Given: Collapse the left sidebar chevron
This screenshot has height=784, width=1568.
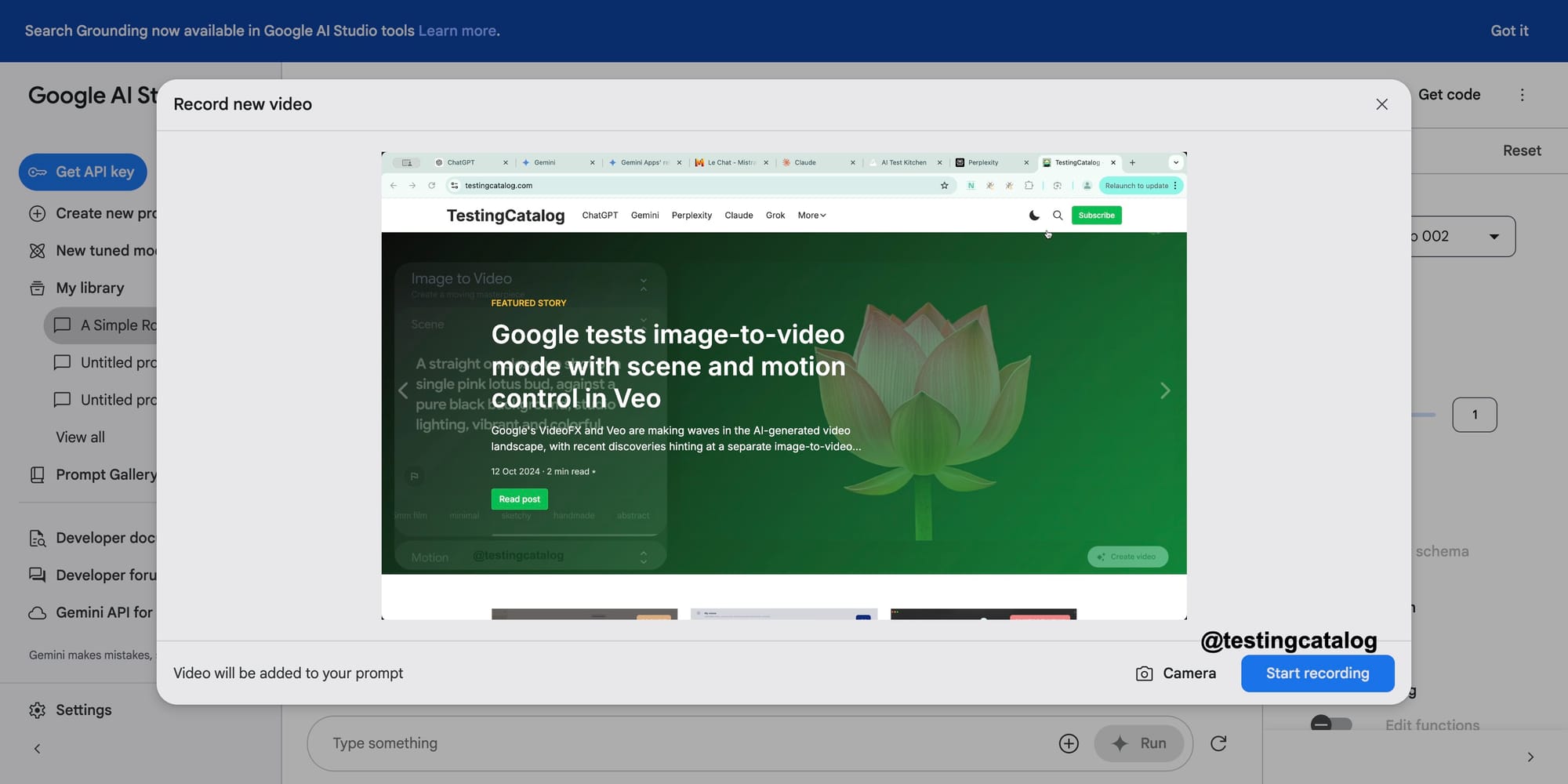Looking at the screenshot, I should 37,749.
